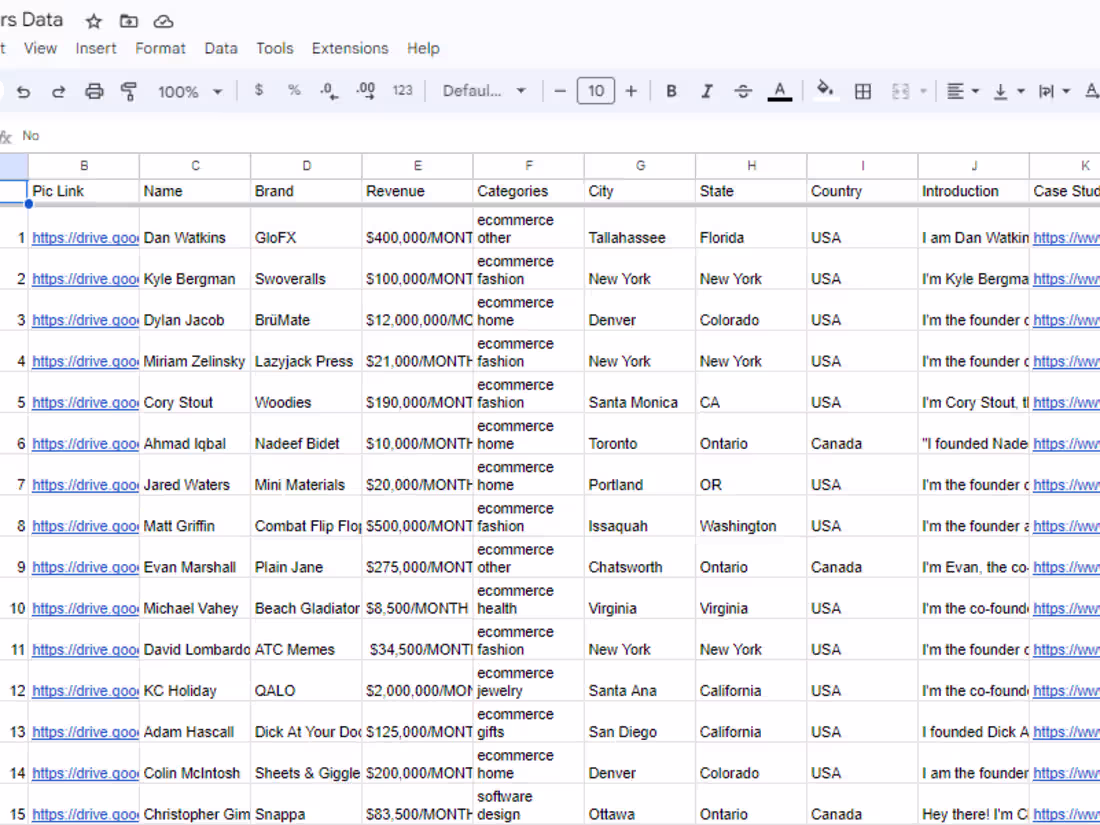Toggle bold formatting
The height and width of the screenshot is (825, 1100).
tap(671, 91)
